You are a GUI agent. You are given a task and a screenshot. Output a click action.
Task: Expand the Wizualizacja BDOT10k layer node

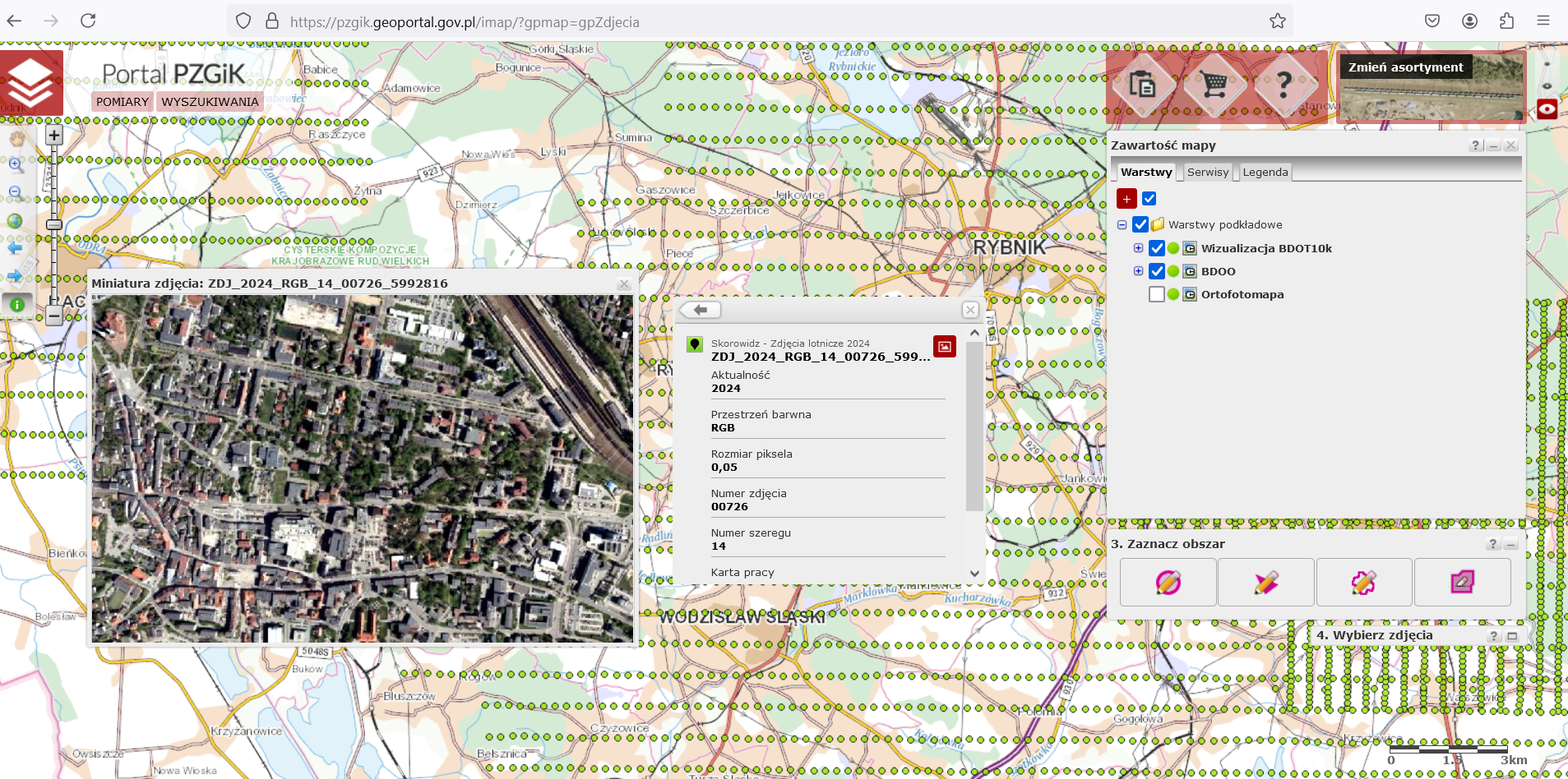pyautogui.click(x=1138, y=248)
